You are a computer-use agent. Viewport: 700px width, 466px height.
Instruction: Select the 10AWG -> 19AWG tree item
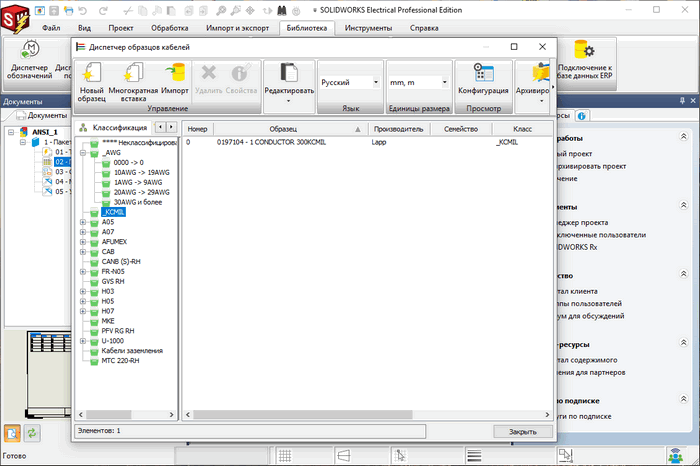(x=142, y=172)
